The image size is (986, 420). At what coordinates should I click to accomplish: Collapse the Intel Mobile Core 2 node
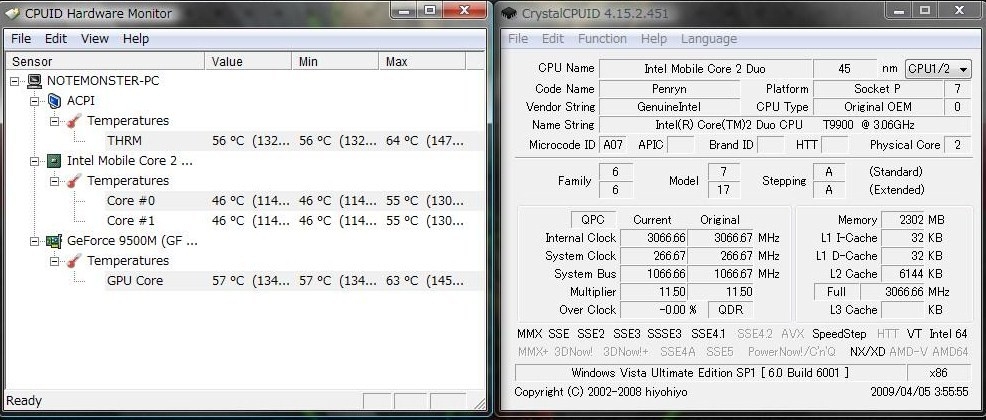tap(35, 160)
